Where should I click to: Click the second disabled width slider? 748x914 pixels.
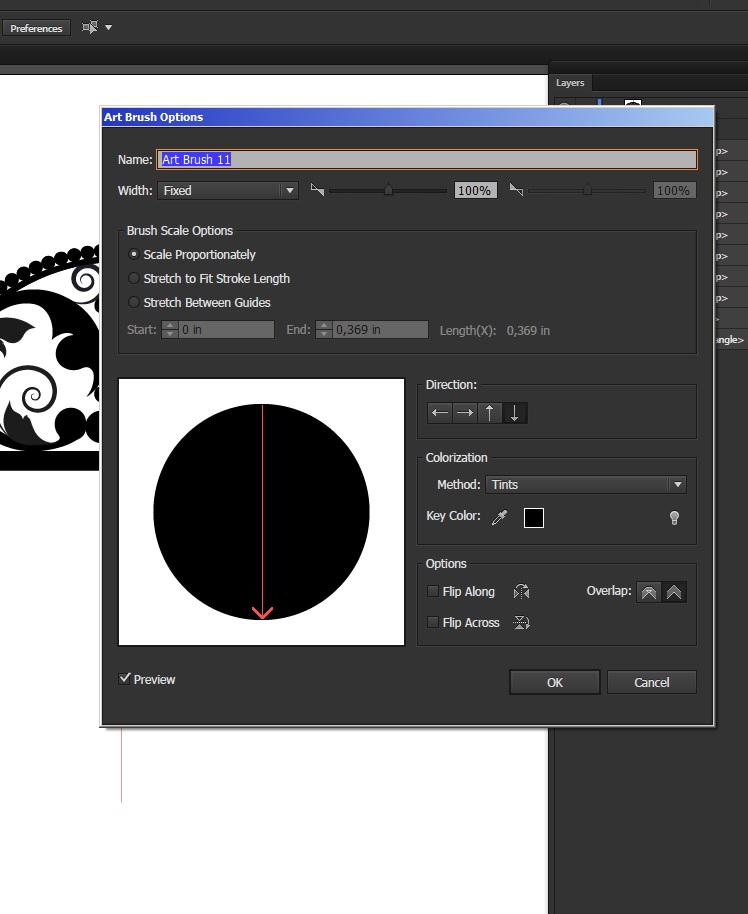coord(587,190)
